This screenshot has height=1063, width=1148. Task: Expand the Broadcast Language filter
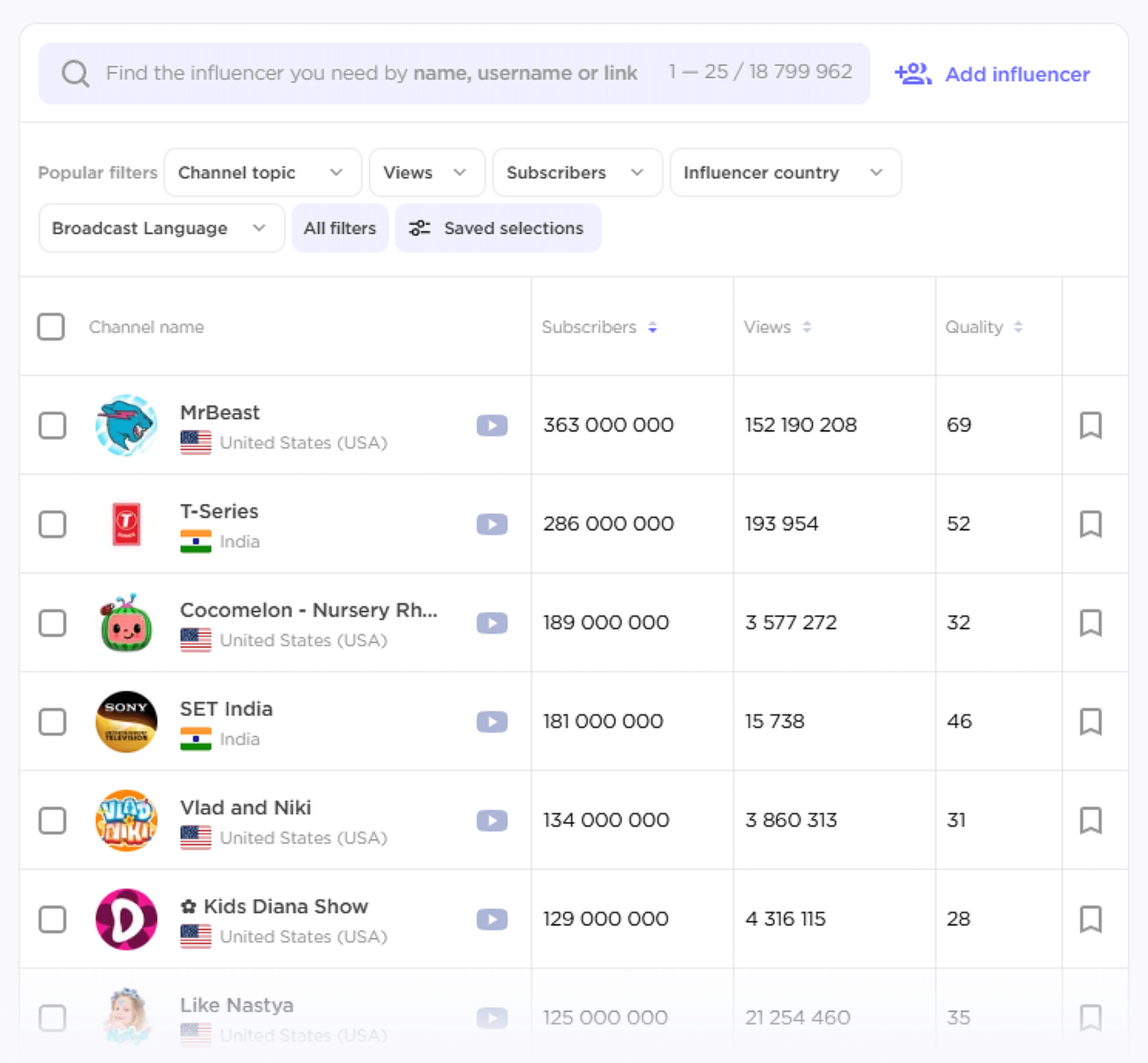[161, 228]
